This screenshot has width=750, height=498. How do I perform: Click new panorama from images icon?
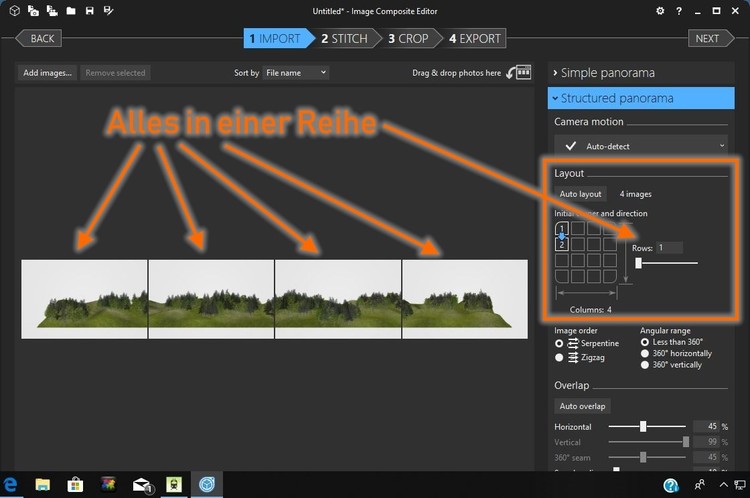coord(33,11)
